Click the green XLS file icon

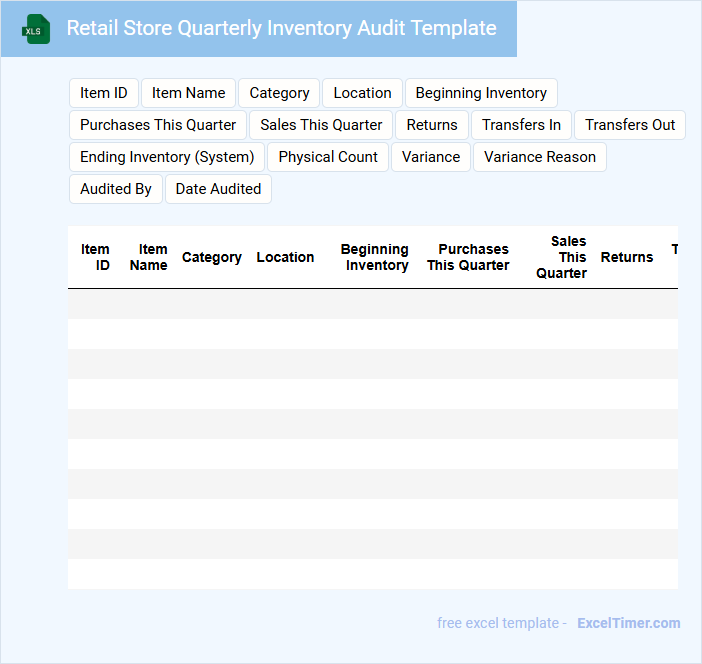click(36, 29)
